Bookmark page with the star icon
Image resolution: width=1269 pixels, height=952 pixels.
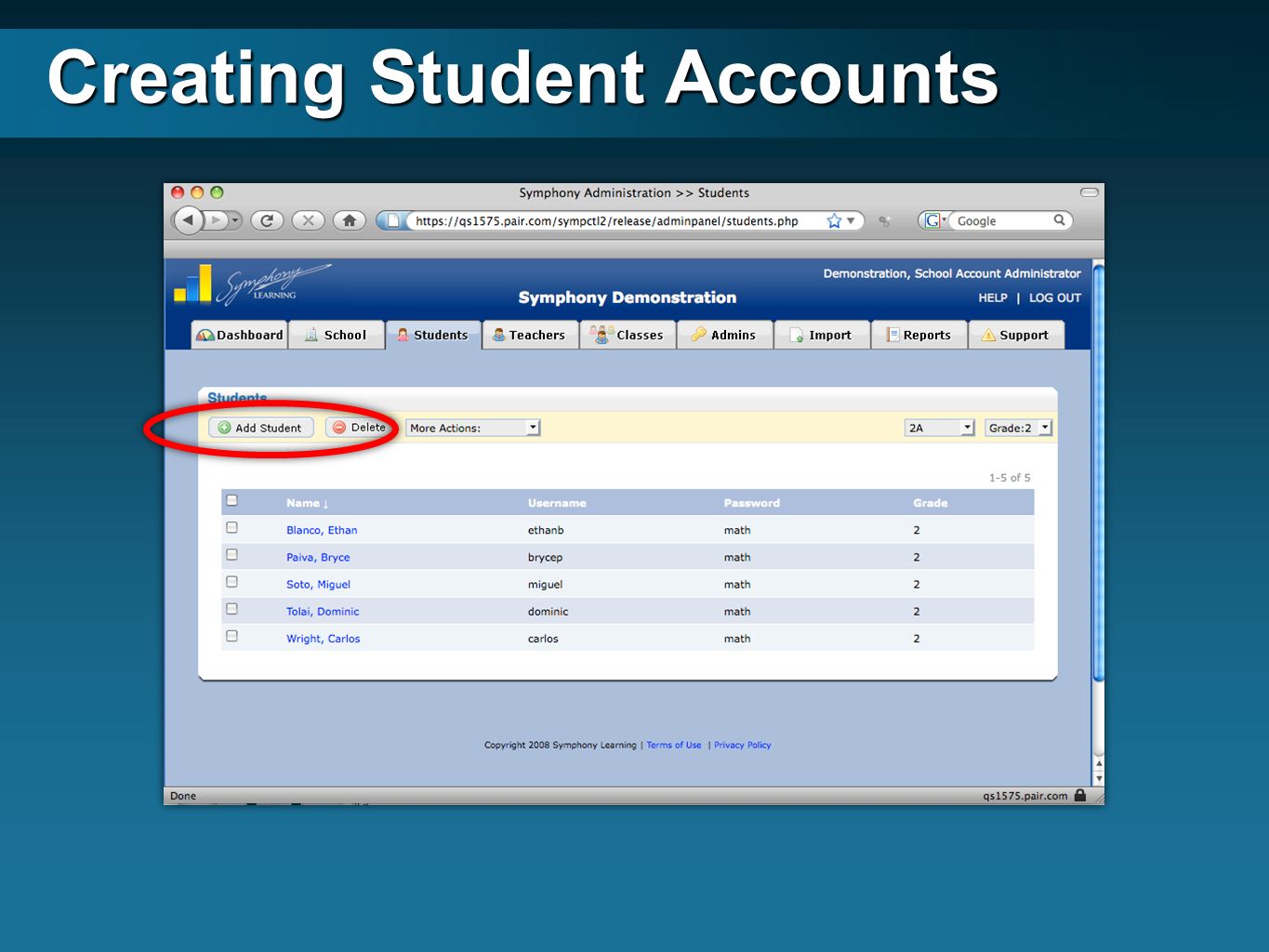tap(834, 220)
